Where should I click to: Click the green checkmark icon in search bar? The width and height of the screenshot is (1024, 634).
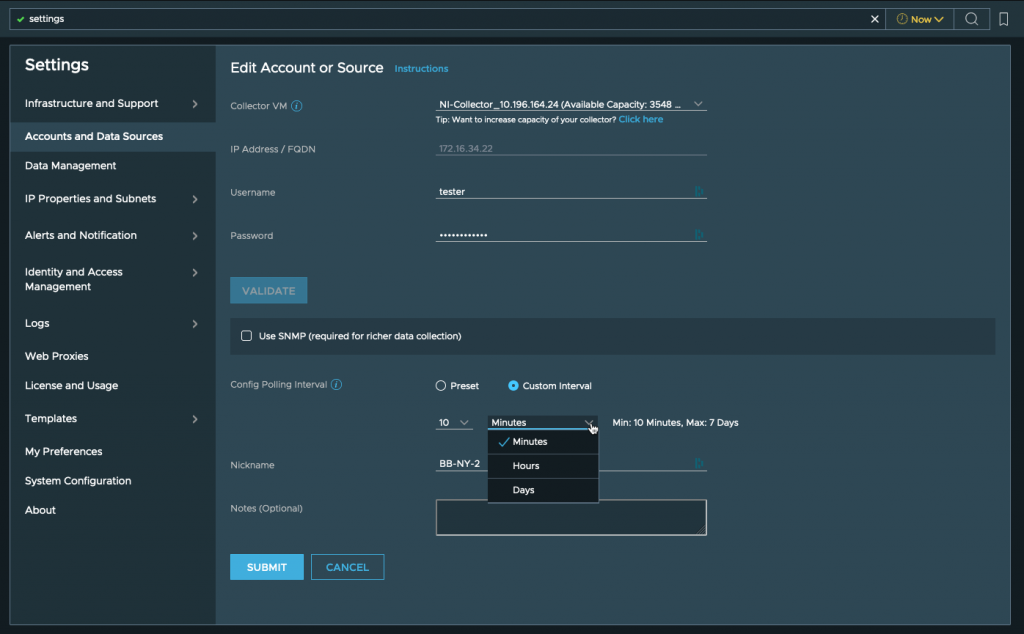coord(21,19)
